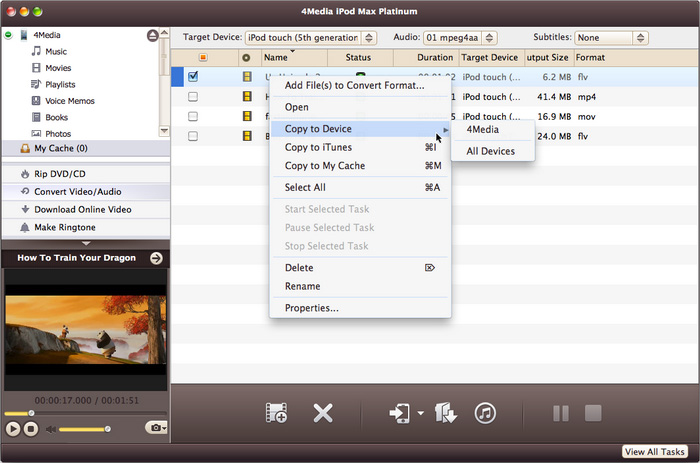Uncheck the first file's checkbox
This screenshot has width=700, height=463.
pyautogui.click(x=192, y=77)
